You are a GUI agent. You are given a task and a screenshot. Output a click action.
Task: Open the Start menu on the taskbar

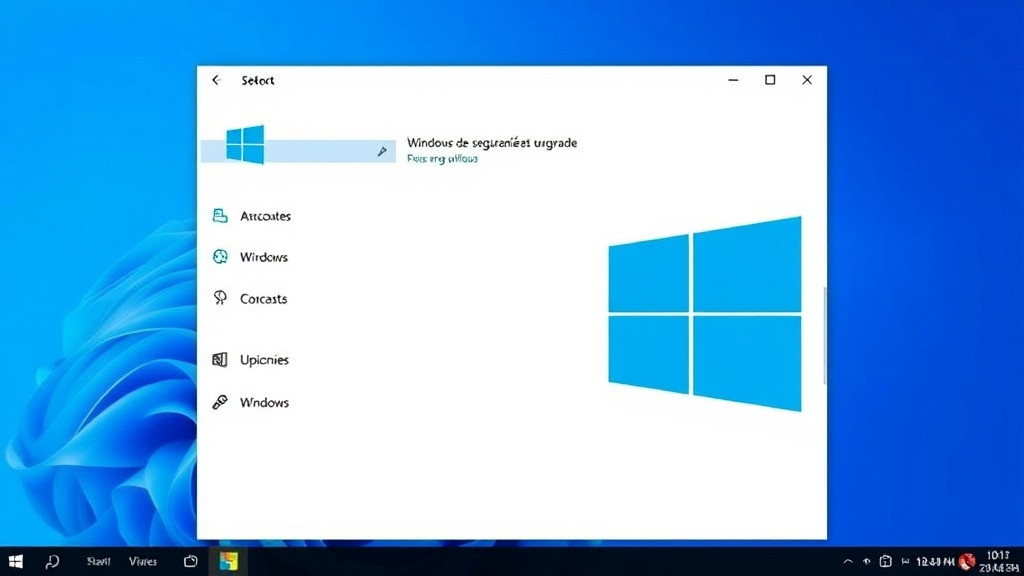(16, 561)
